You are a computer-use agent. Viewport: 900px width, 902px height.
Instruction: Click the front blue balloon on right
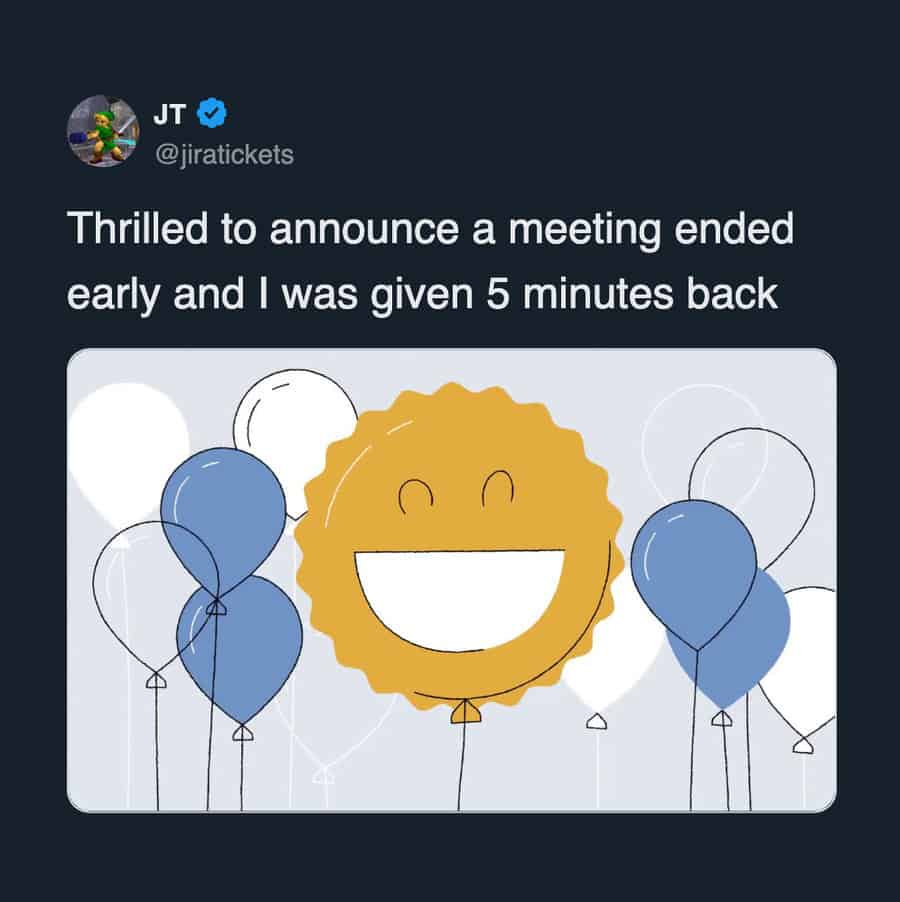tap(693, 565)
